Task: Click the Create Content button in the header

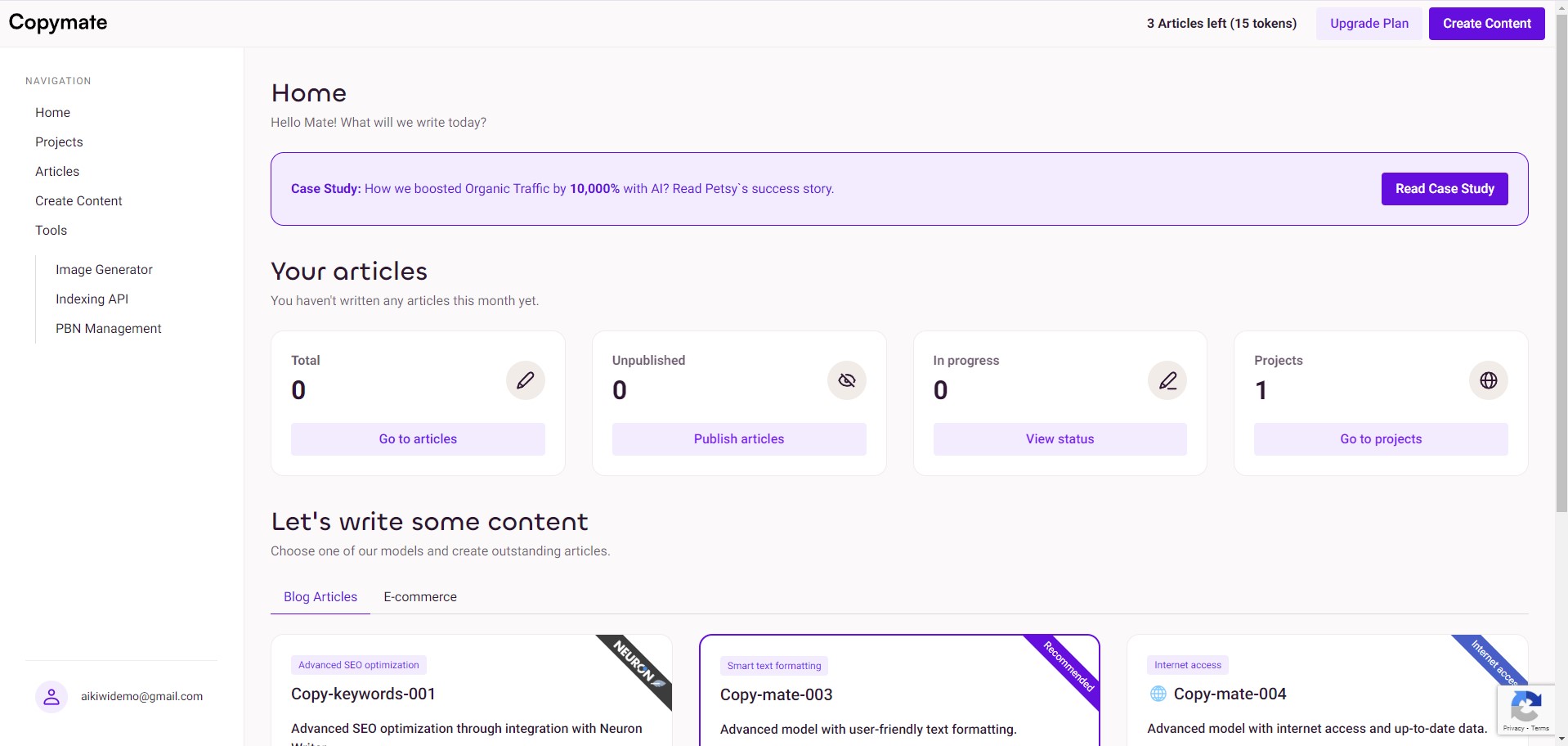Action: coord(1487,24)
